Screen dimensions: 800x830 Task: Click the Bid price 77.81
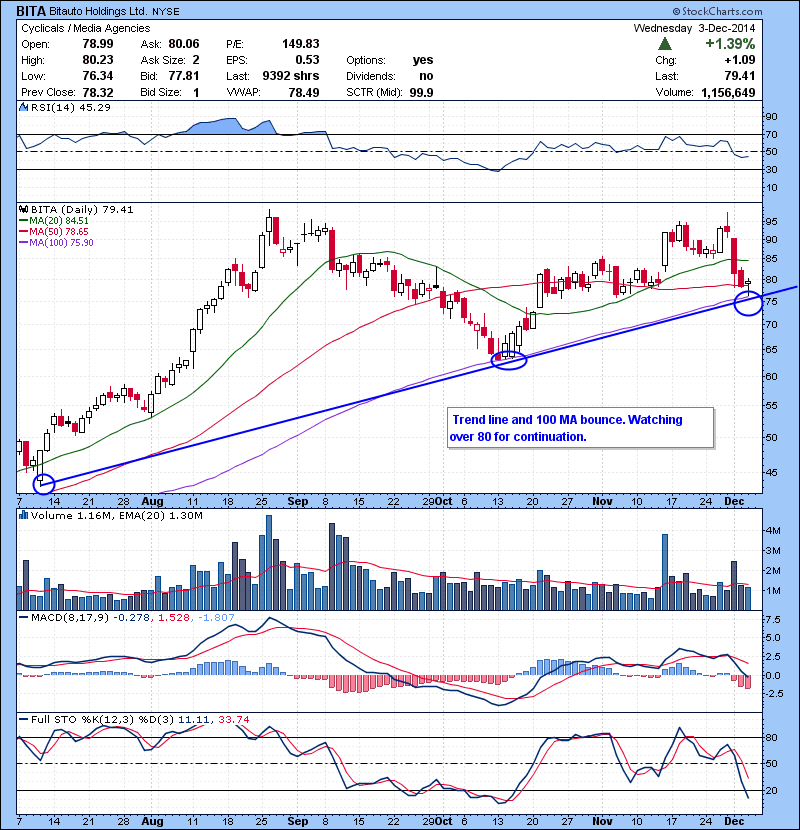[x=184, y=76]
